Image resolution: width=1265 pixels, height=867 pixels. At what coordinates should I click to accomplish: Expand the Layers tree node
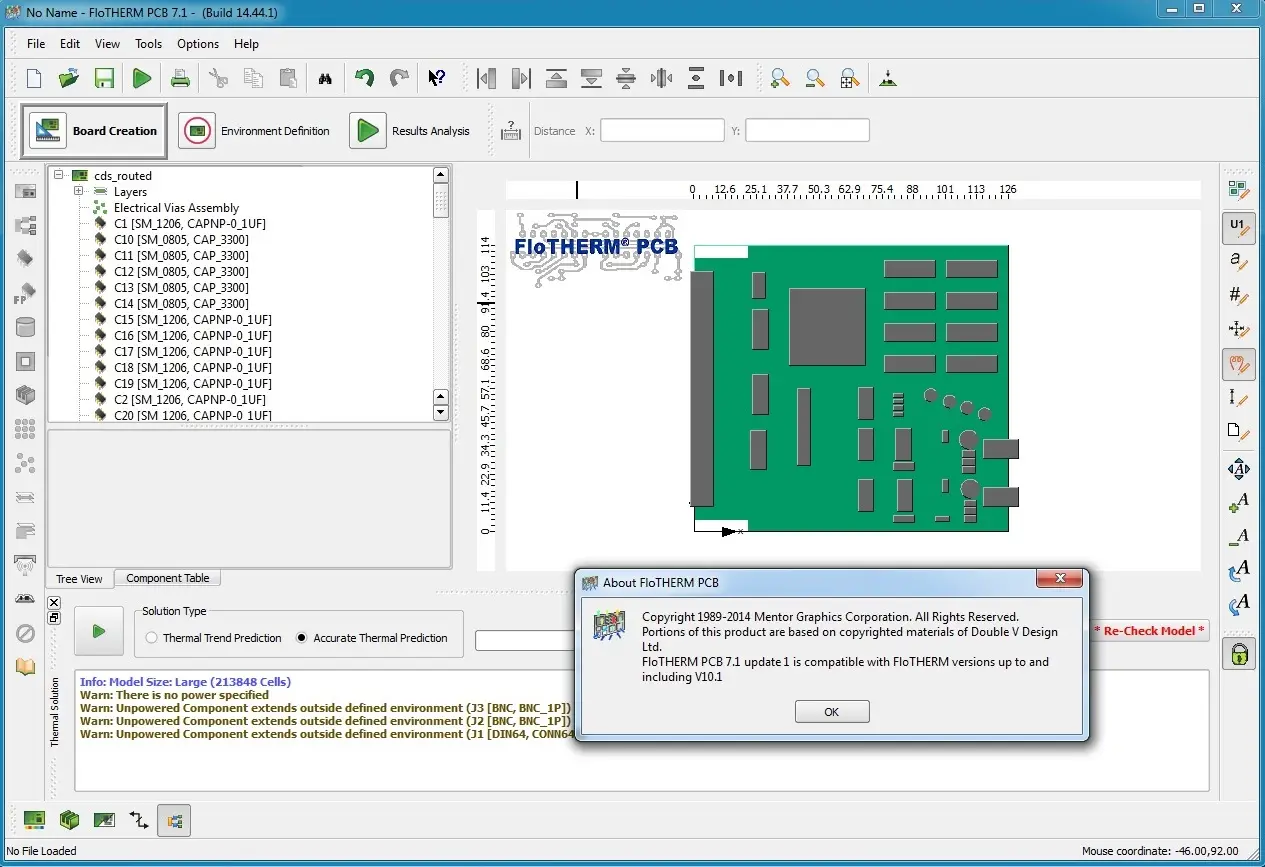[x=78, y=191]
